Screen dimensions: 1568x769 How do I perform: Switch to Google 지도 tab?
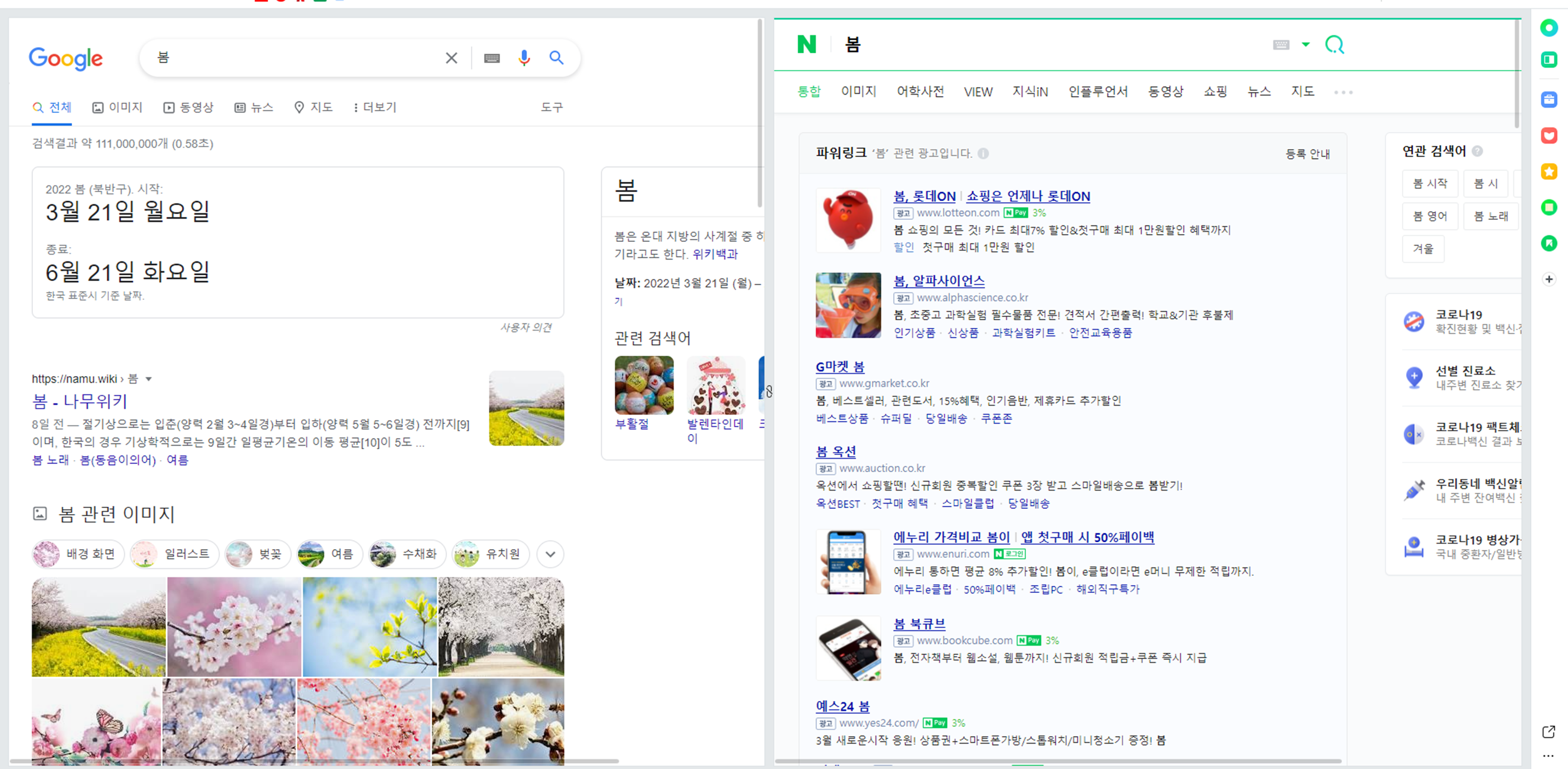(x=314, y=108)
